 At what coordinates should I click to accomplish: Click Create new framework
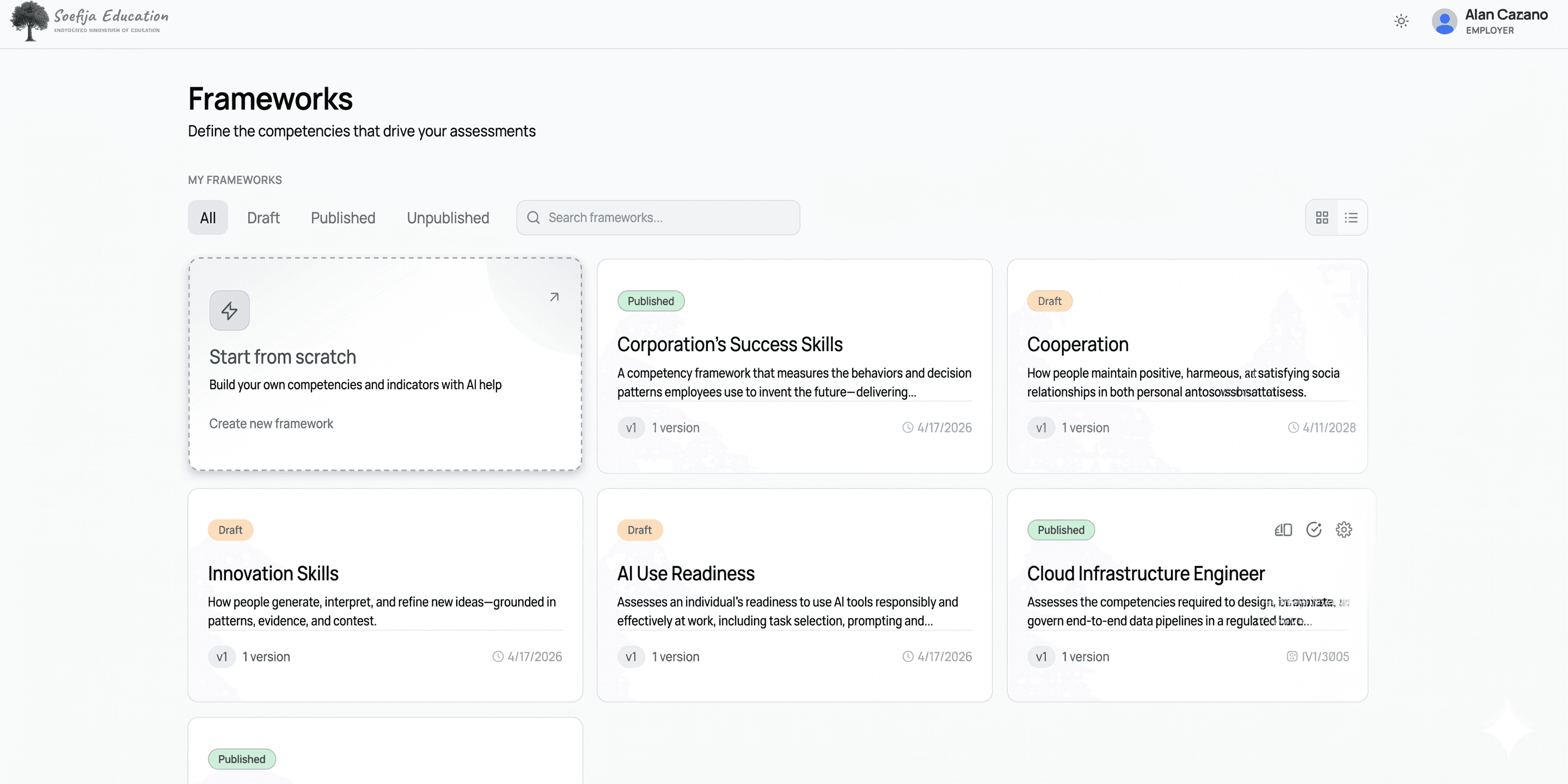(271, 423)
